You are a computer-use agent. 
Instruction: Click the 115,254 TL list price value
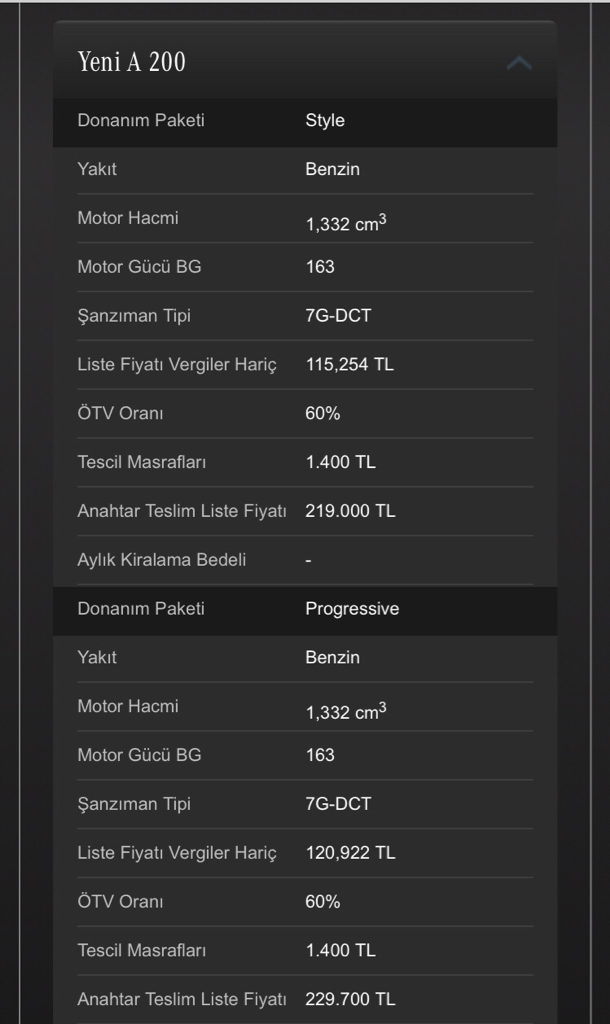[349, 364]
